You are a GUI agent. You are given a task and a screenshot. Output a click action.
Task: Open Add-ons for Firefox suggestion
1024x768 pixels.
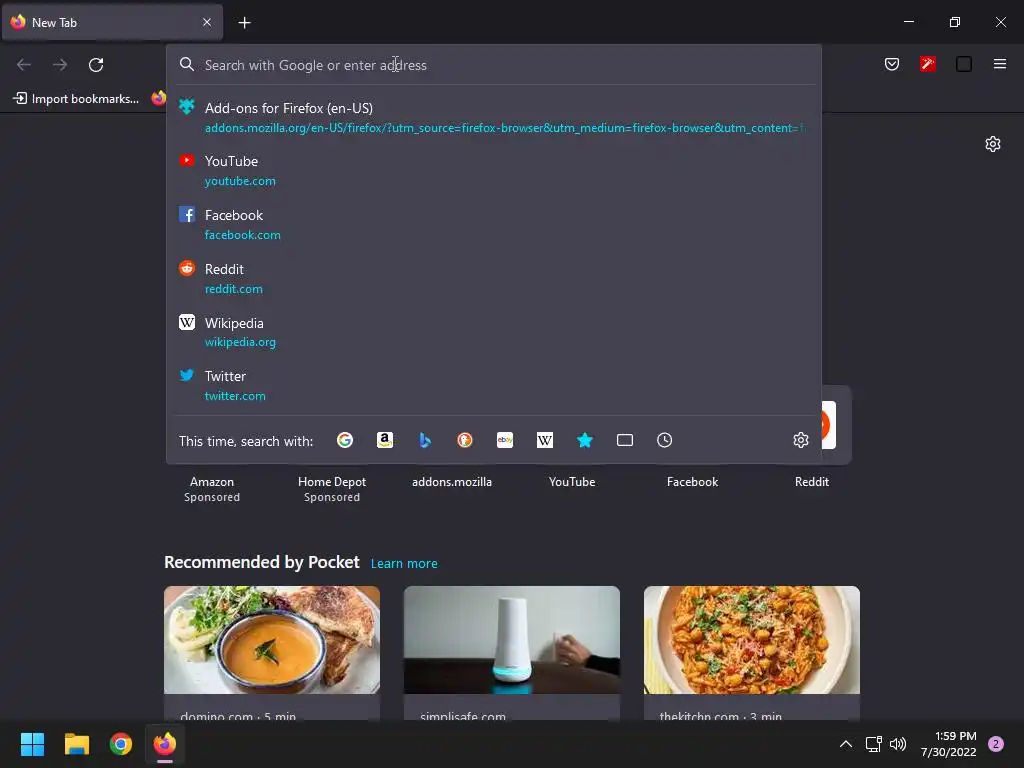(494, 118)
